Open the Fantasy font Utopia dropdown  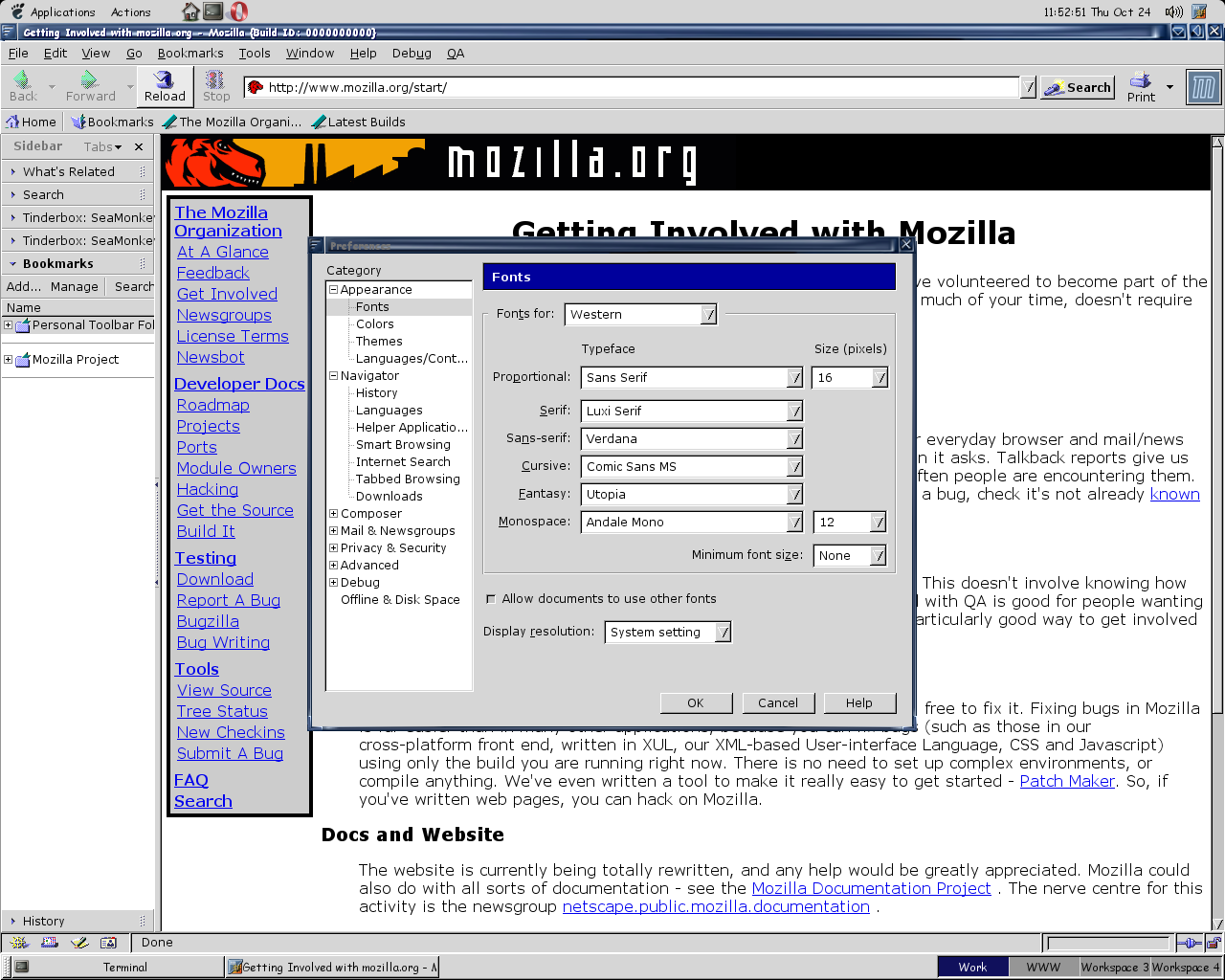(692, 494)
